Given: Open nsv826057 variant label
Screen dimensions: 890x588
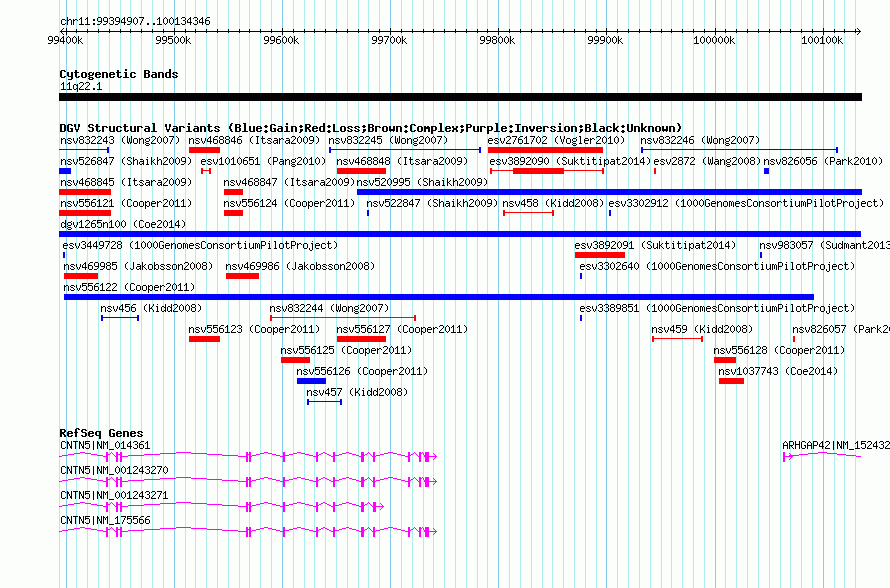Looking at the screenshot, I should tap(841, 329).
